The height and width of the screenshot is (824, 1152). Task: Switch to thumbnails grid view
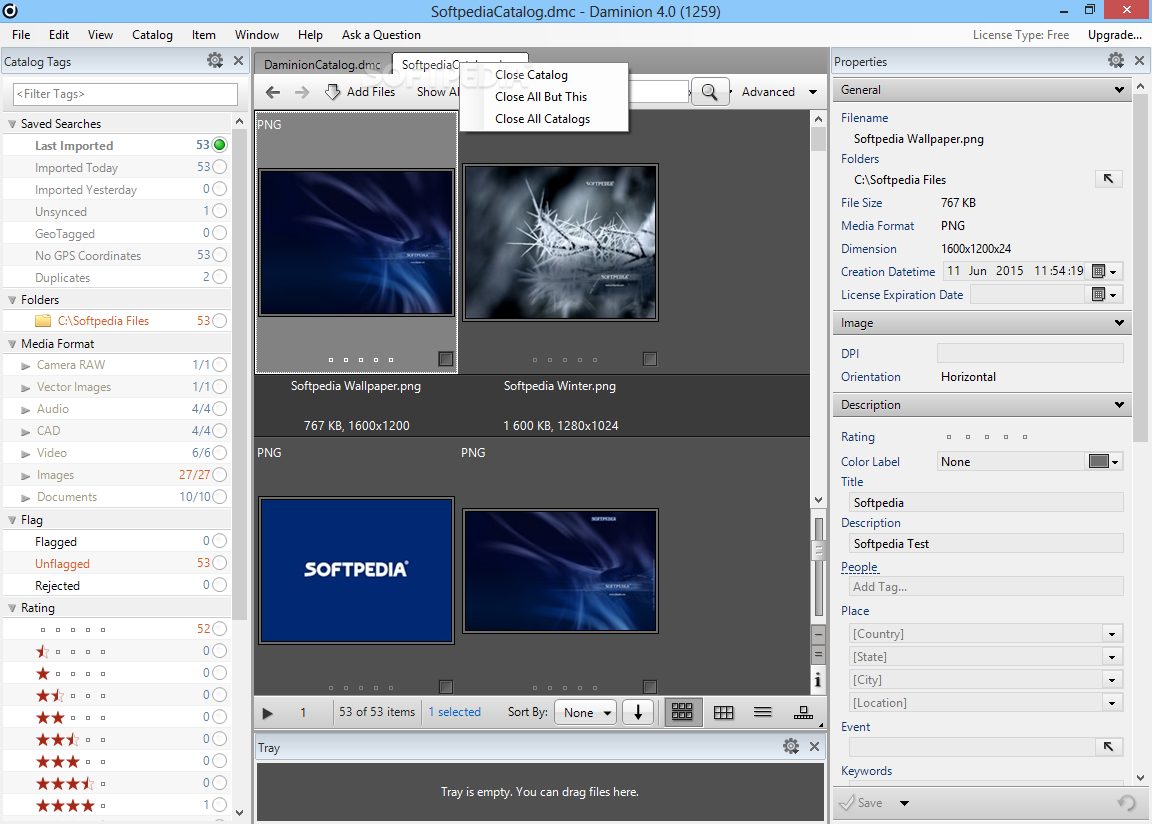pyautogui.click(x=682, y=712)
